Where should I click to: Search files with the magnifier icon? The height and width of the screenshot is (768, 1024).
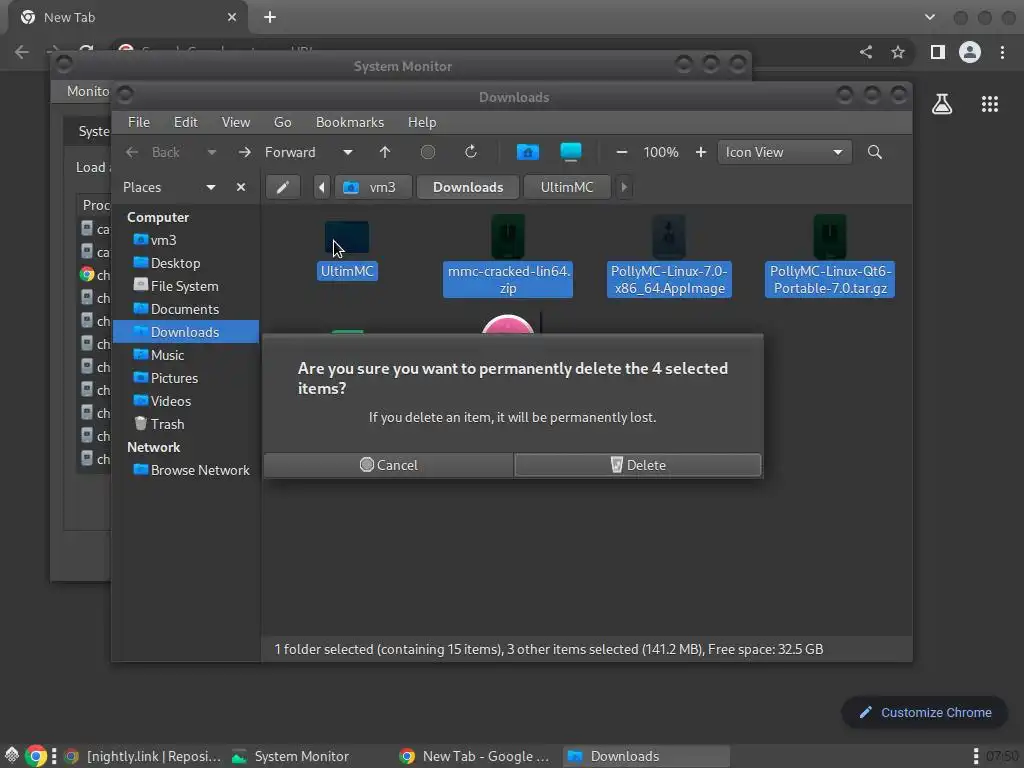[874, 152]
